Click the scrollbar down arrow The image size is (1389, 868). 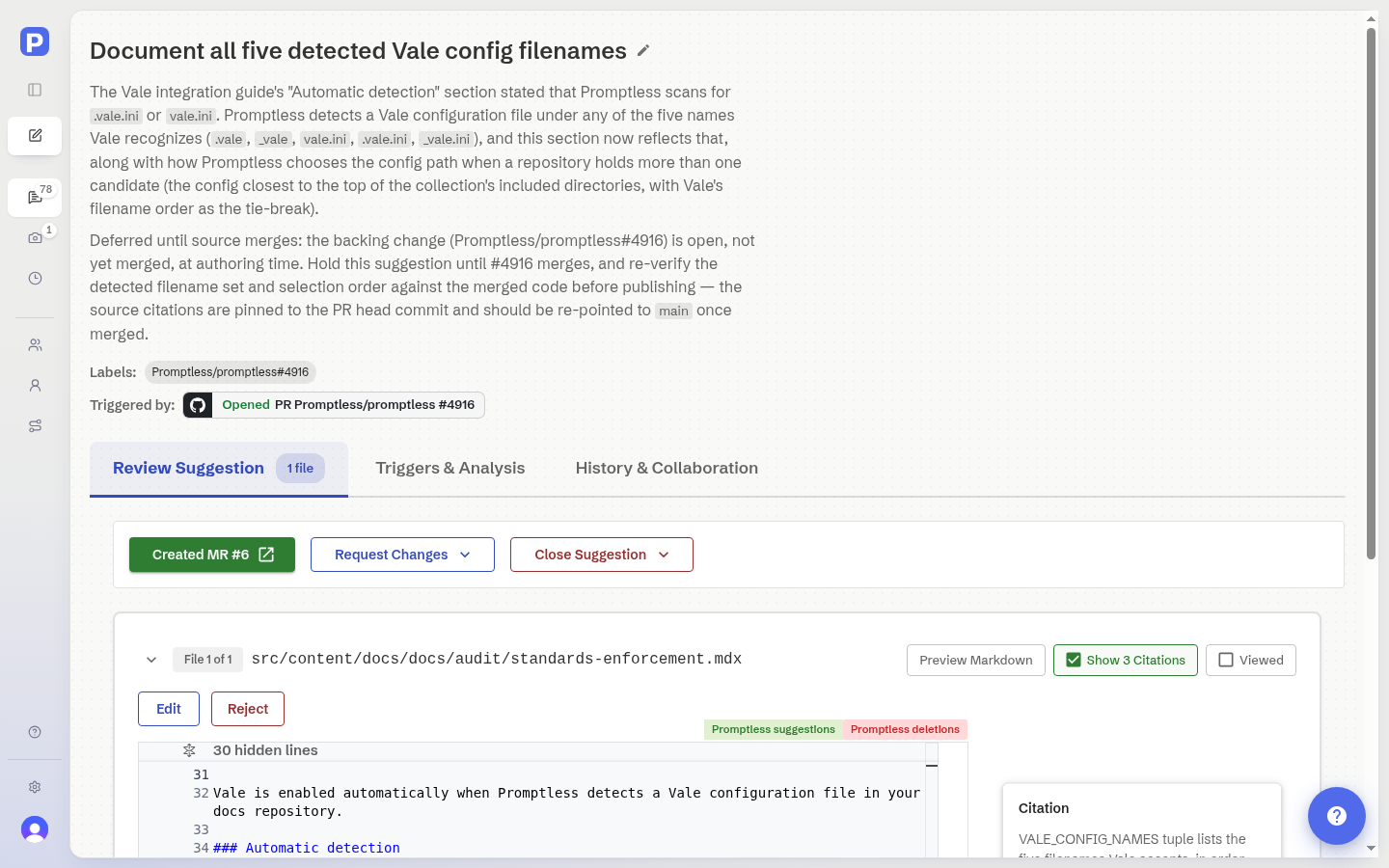coord(1371,849)
